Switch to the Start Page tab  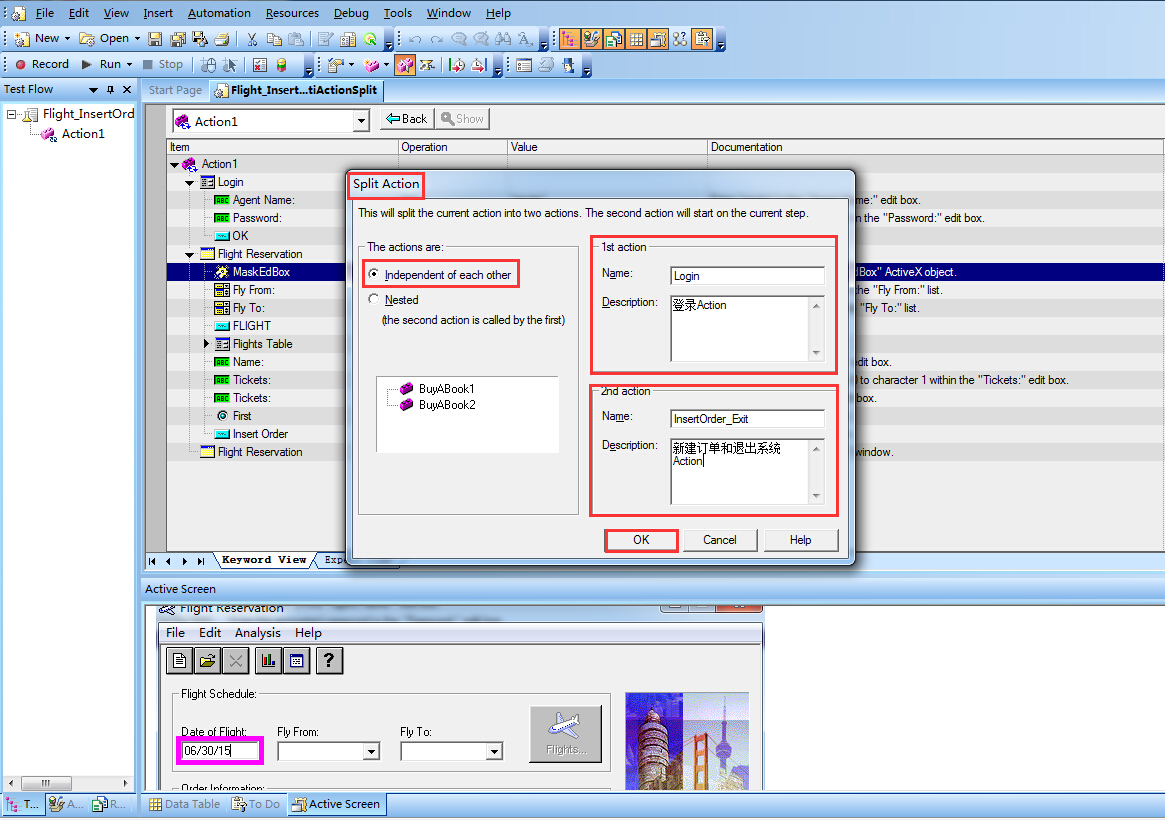click(175, 90)
